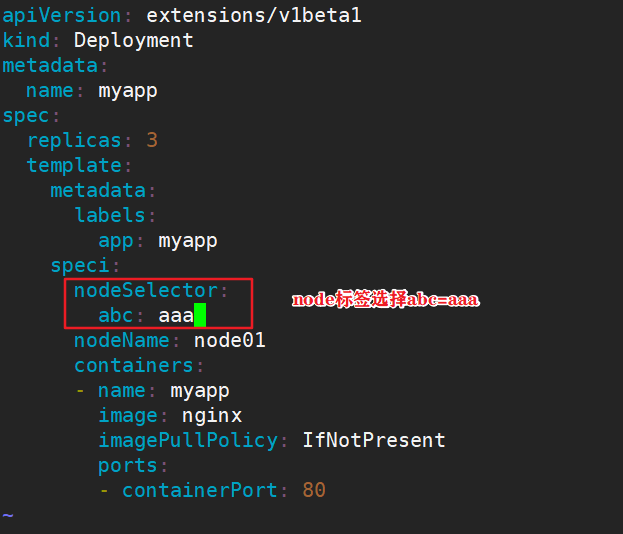Click the replicas number 3

[x=152, y=140]
